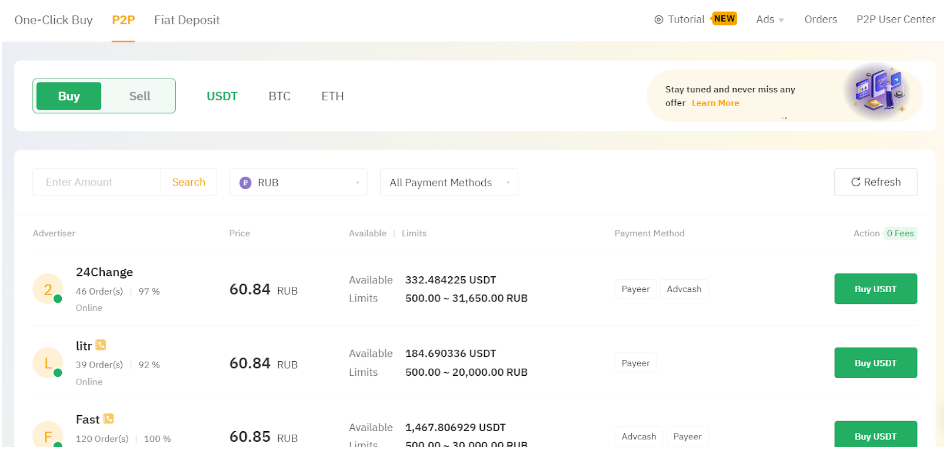Click the Tutorial play icon
Viewport: 951px width, 459px height.
(x=658, y=20)
